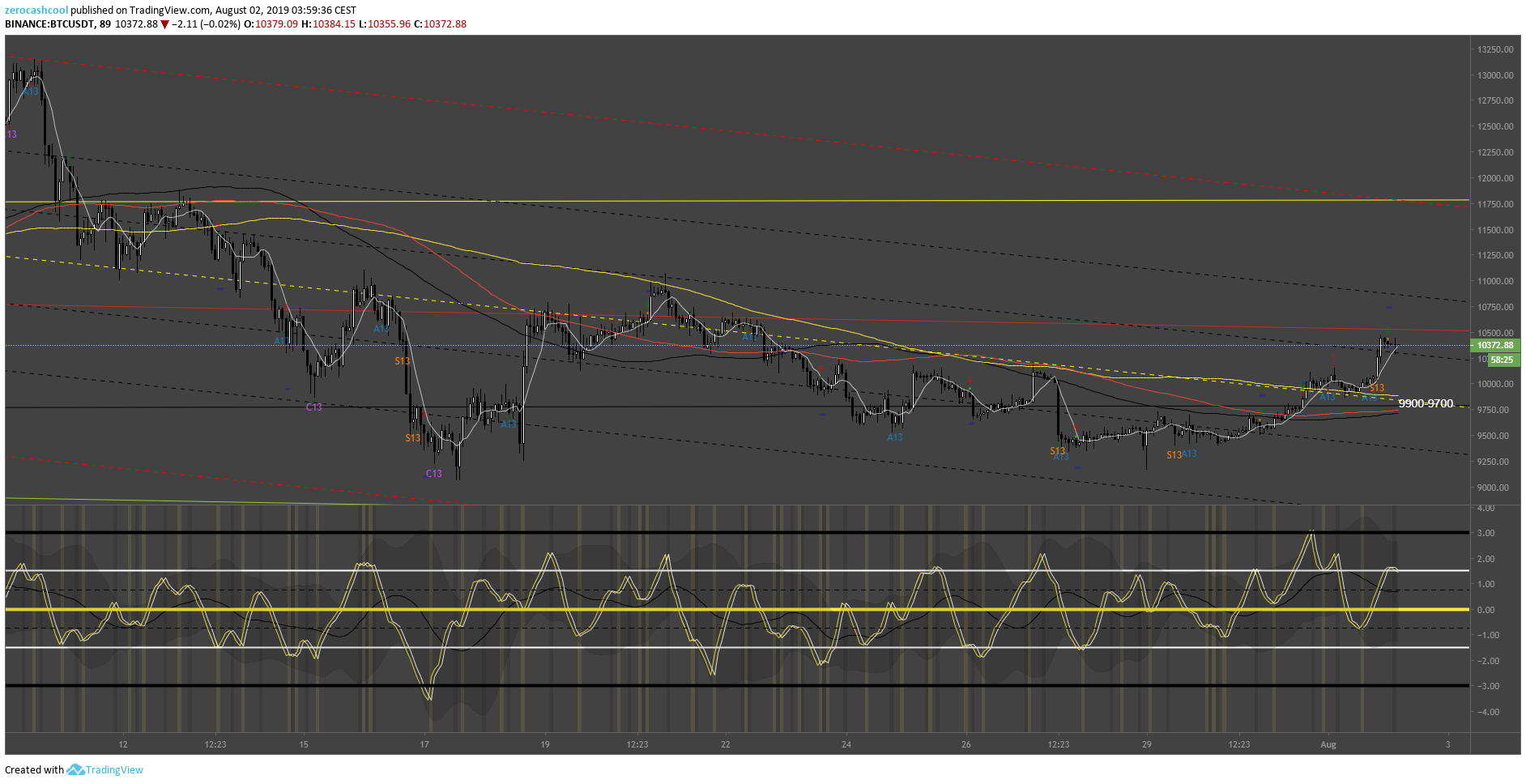Click the 13250.00 price axis label

click(1495, 49)
